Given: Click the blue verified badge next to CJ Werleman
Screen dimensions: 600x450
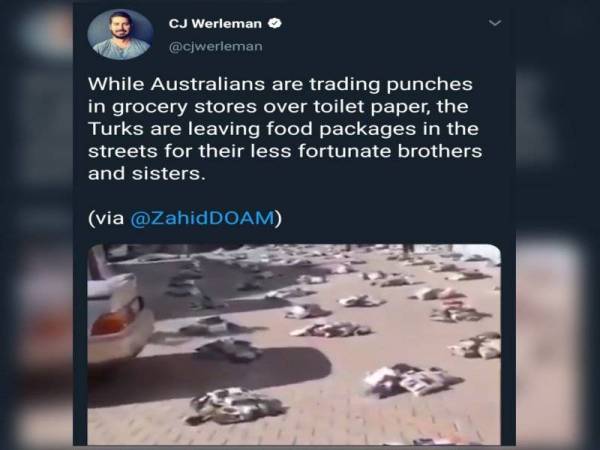Looking at the screenshot, I should (274, 23).
